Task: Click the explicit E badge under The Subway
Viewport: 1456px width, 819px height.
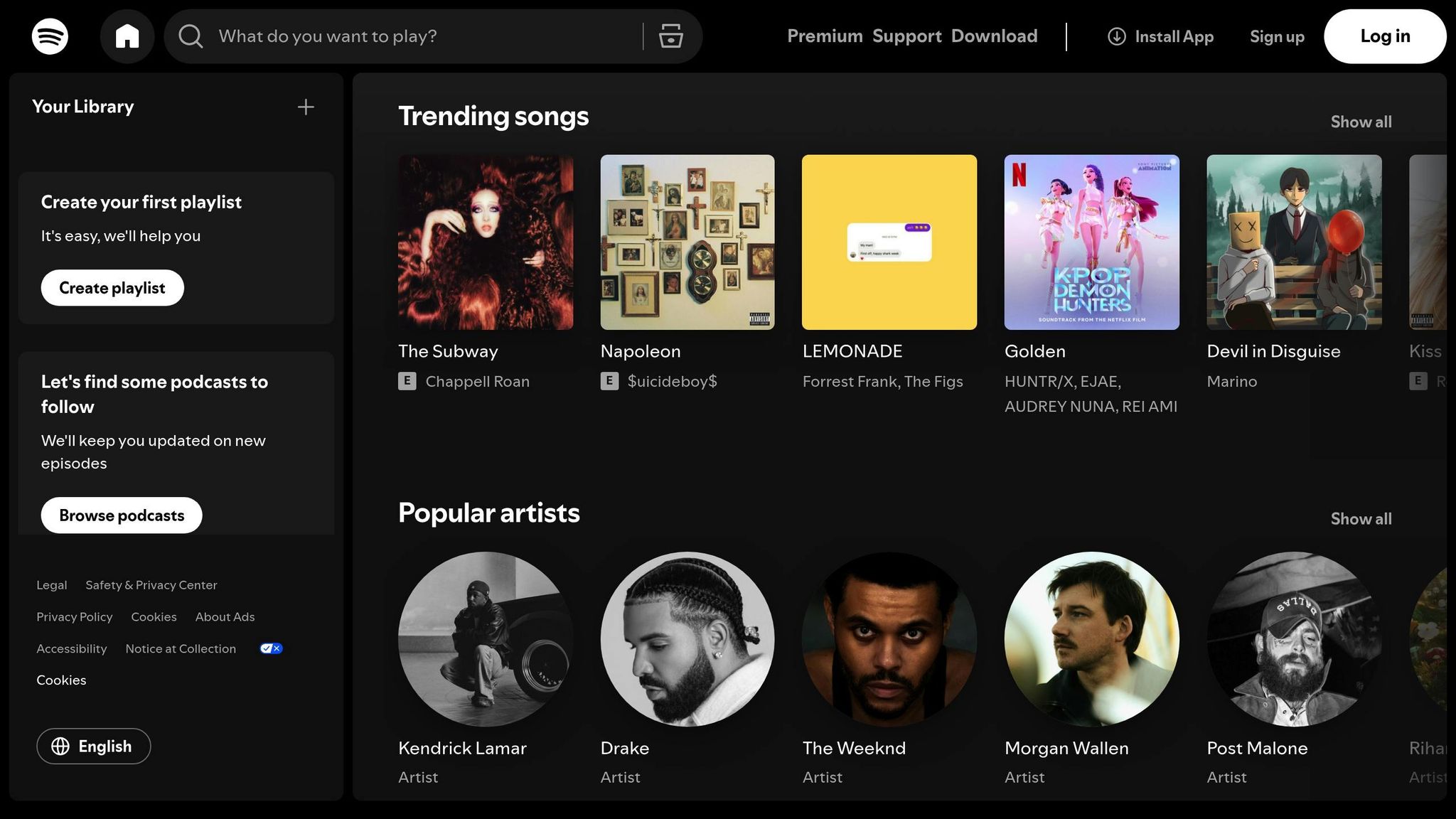Action: point(407,381)
